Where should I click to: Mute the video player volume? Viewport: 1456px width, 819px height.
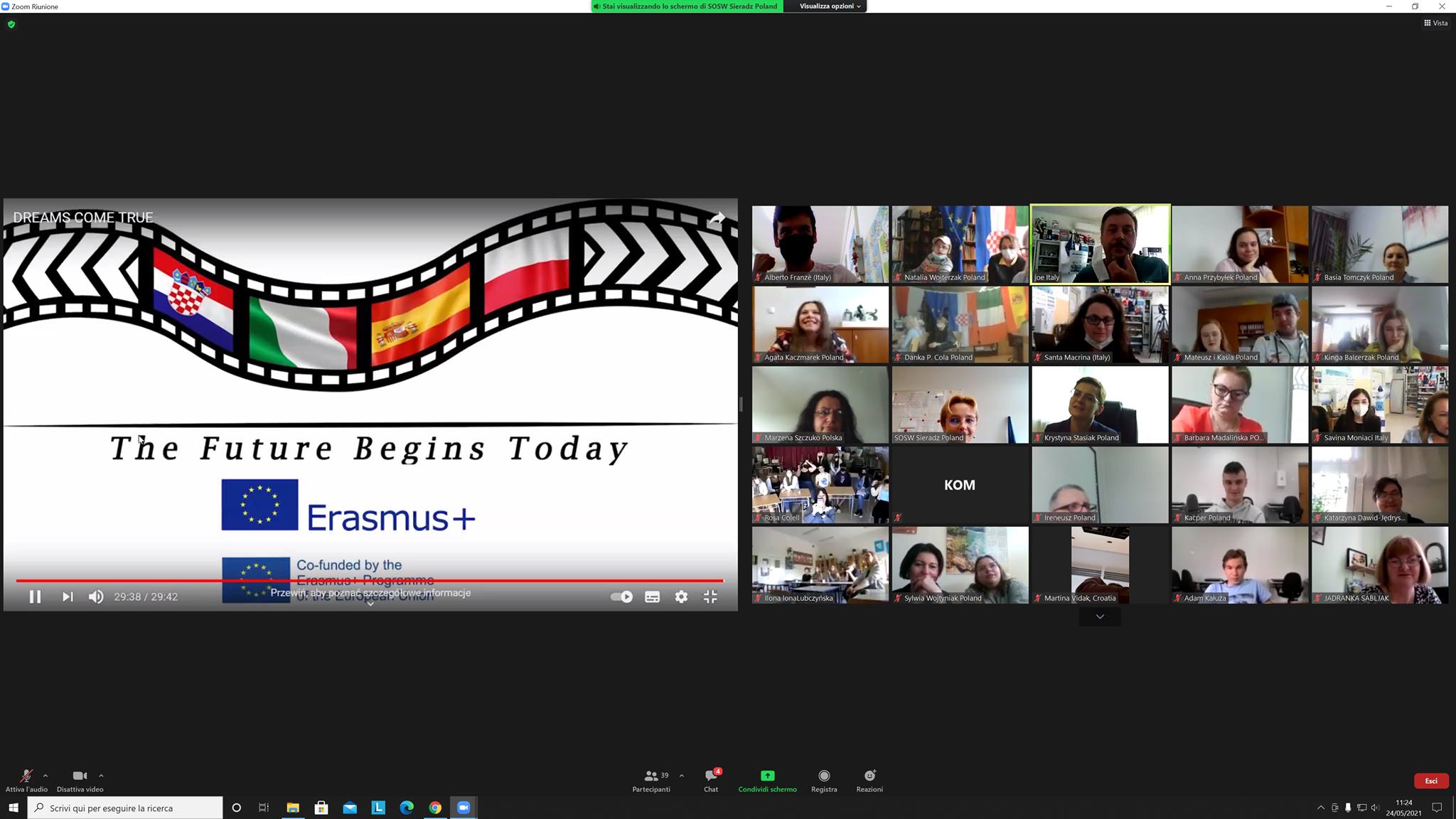click(x=96, y=596)
